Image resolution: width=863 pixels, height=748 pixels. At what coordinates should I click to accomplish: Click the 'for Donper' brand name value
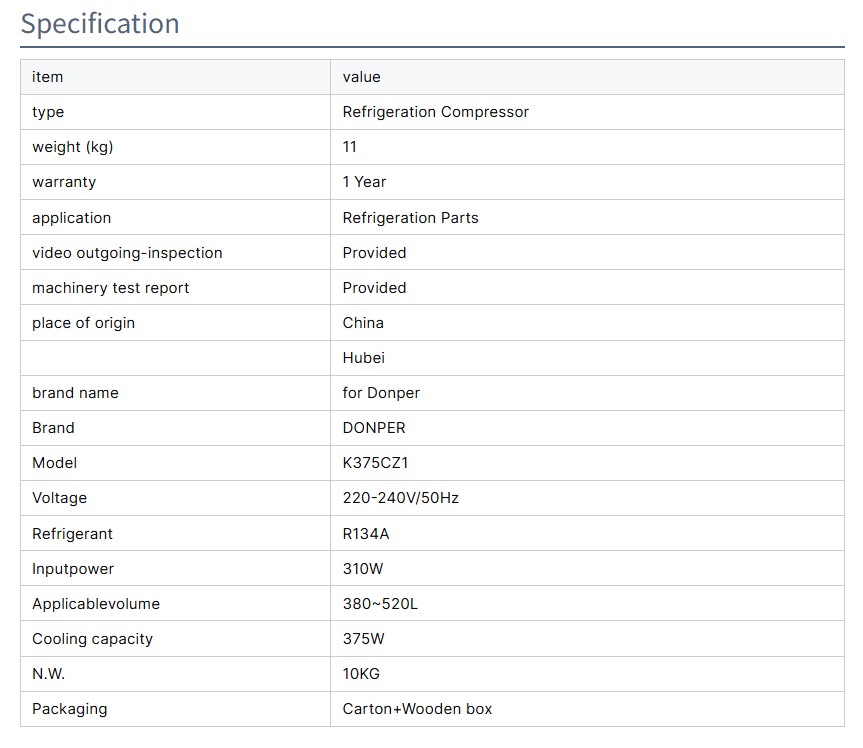point(381,393)
